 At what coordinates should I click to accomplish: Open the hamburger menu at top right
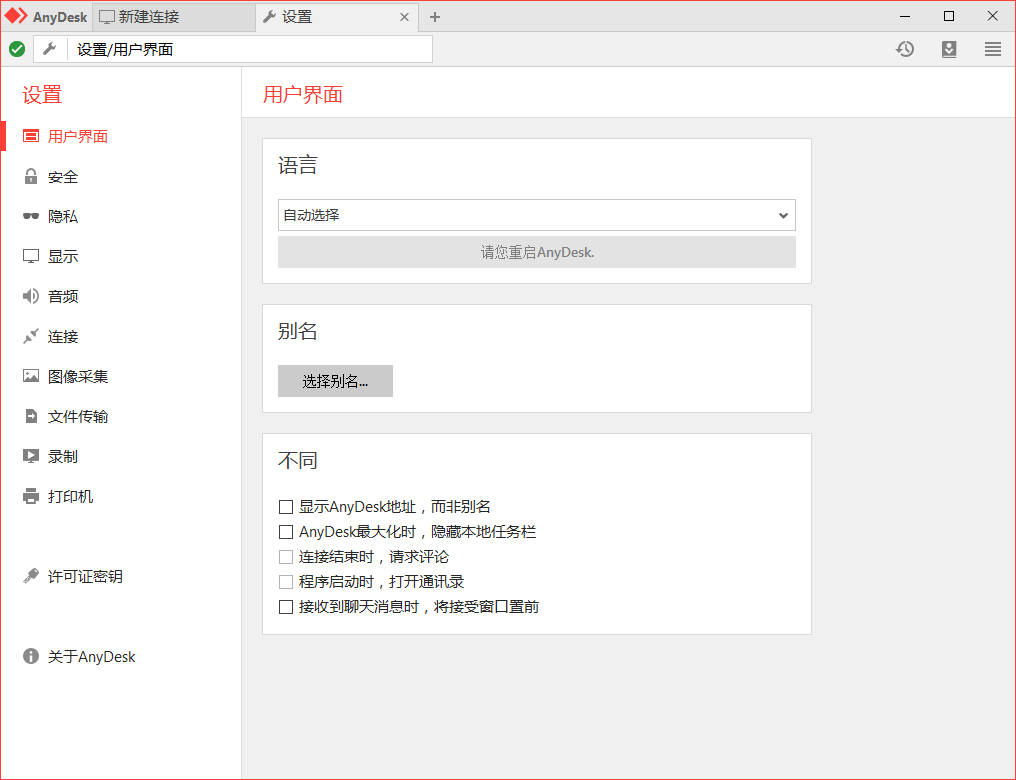click(992, 48)
